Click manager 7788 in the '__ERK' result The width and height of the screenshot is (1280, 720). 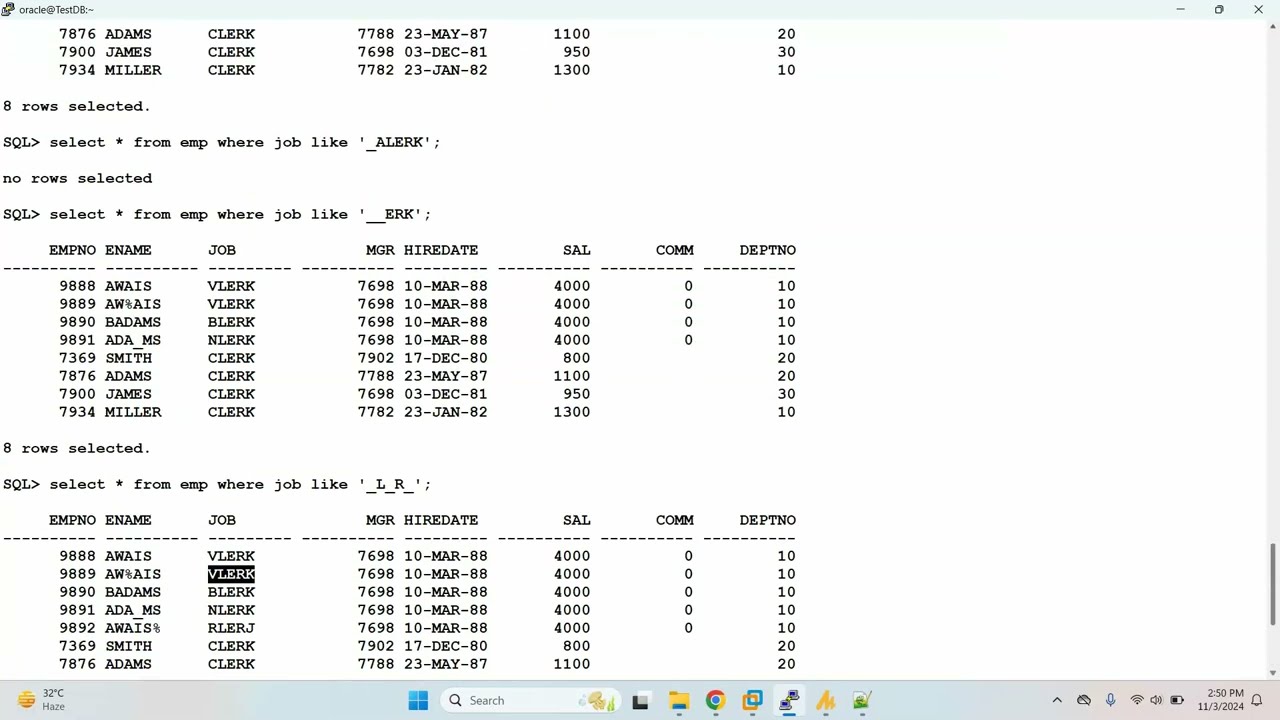point(376,376)
